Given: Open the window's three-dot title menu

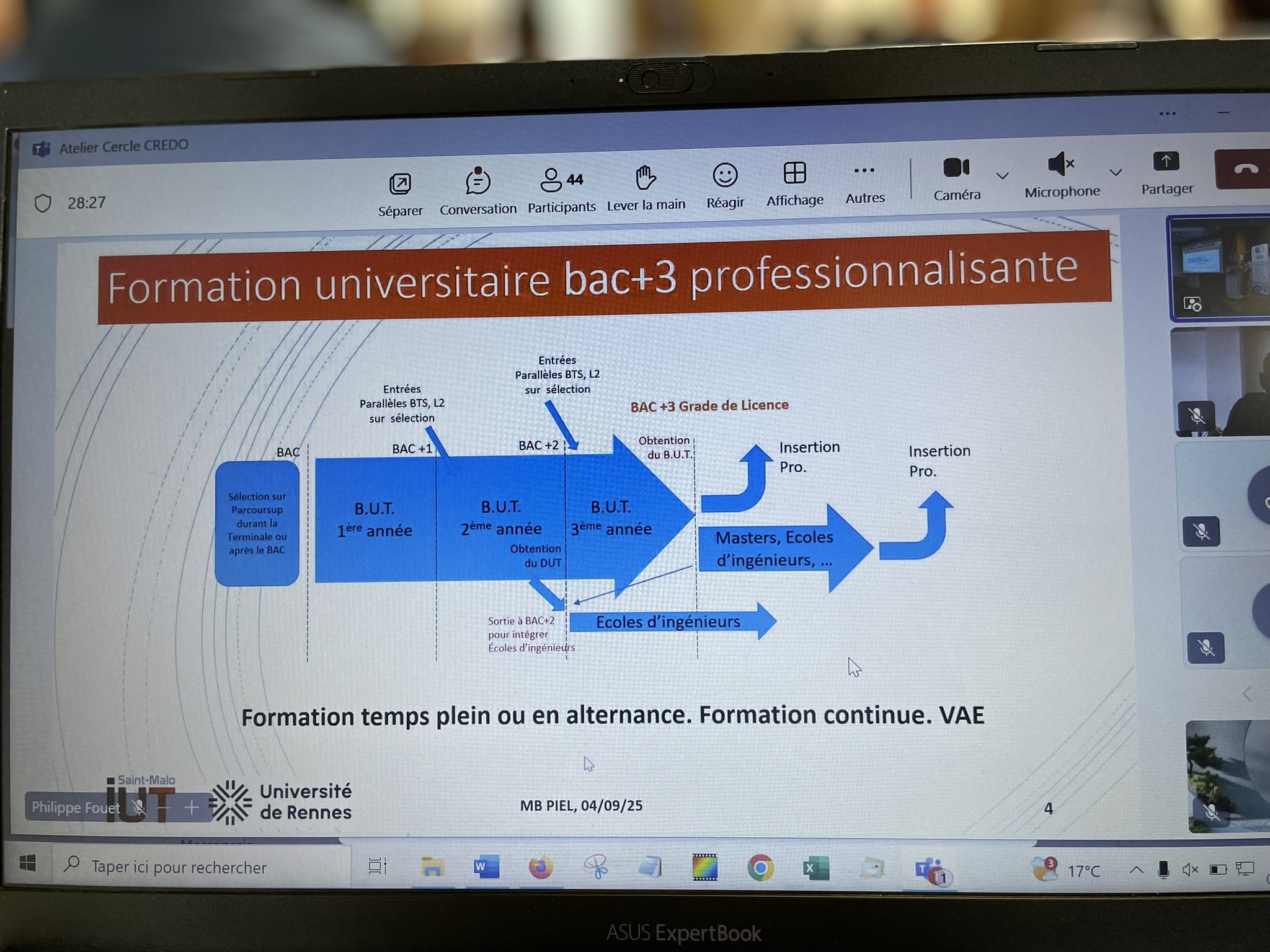Looking at the screenshot, I should point(1167,114).
